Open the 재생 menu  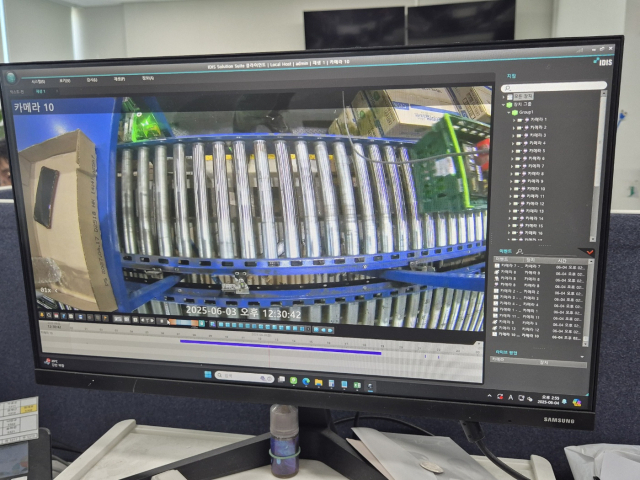[x=119, y=79]
